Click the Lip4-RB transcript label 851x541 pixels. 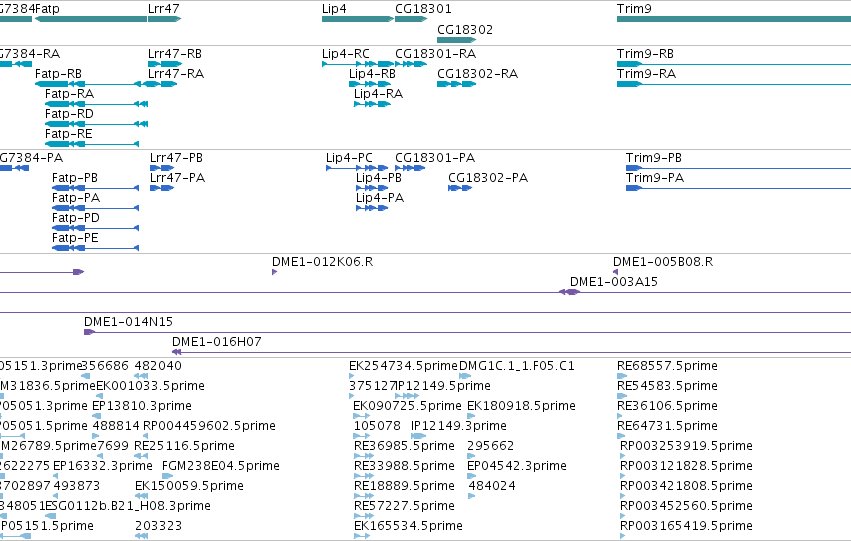tap(372, 74)
